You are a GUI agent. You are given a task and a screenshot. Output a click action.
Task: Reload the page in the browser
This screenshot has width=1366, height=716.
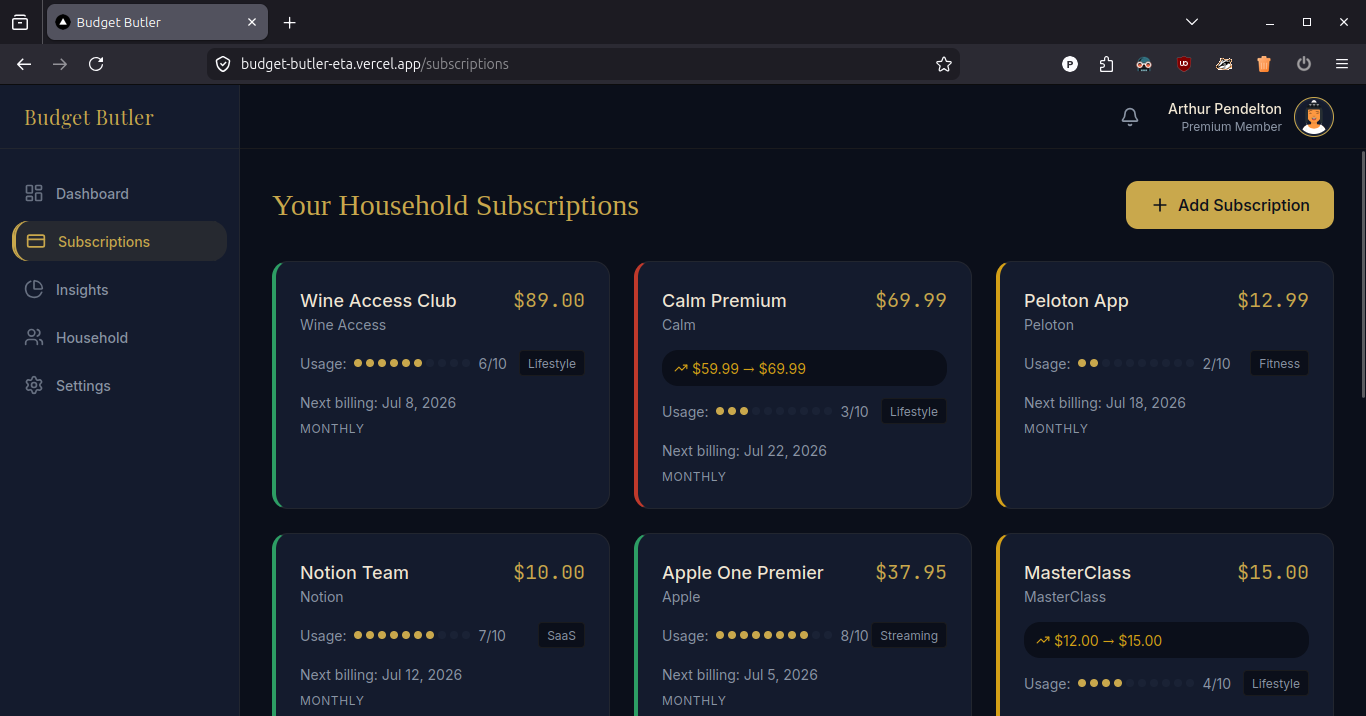96,64
